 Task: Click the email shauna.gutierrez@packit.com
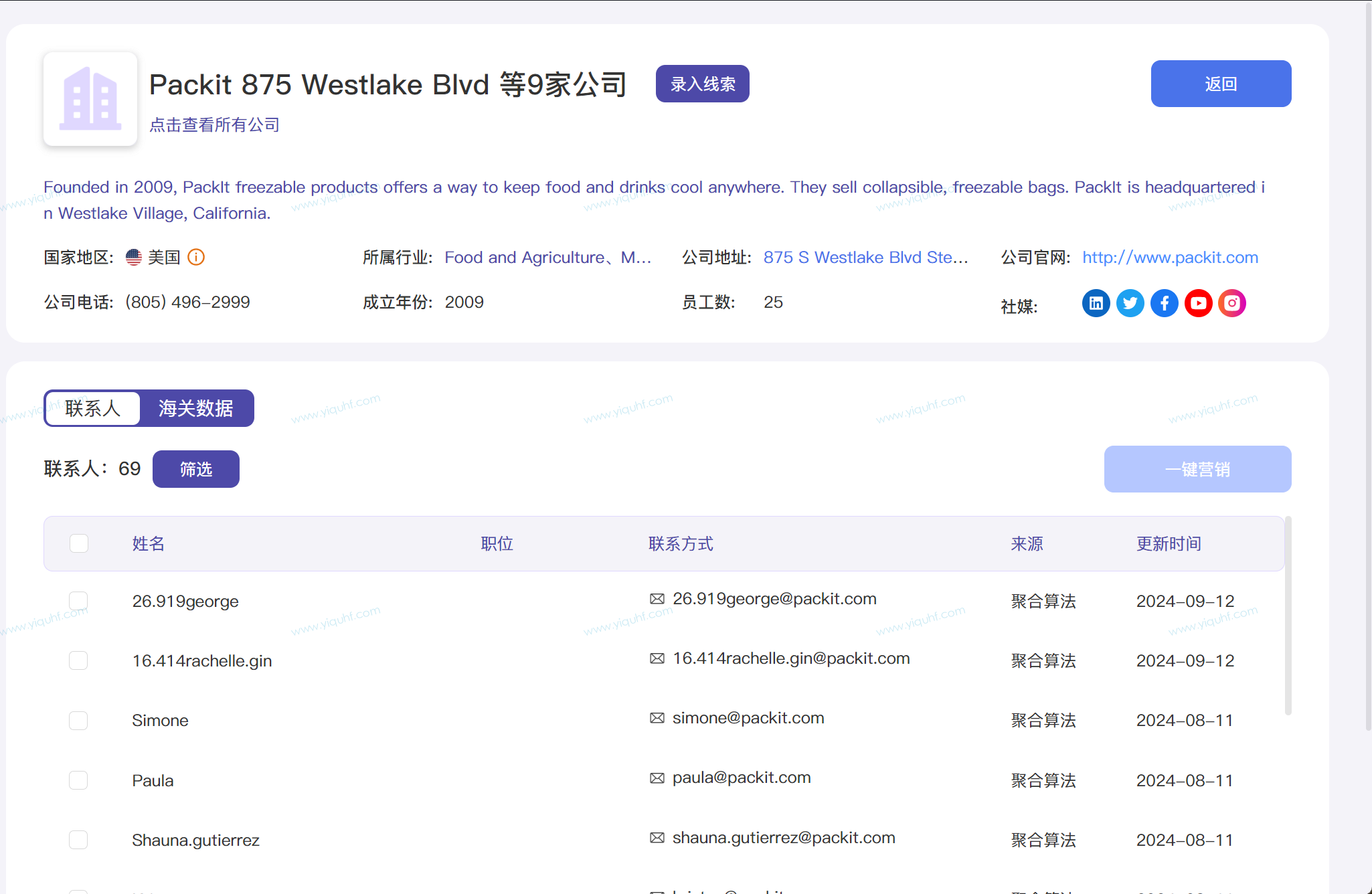[x=784, y=838]
